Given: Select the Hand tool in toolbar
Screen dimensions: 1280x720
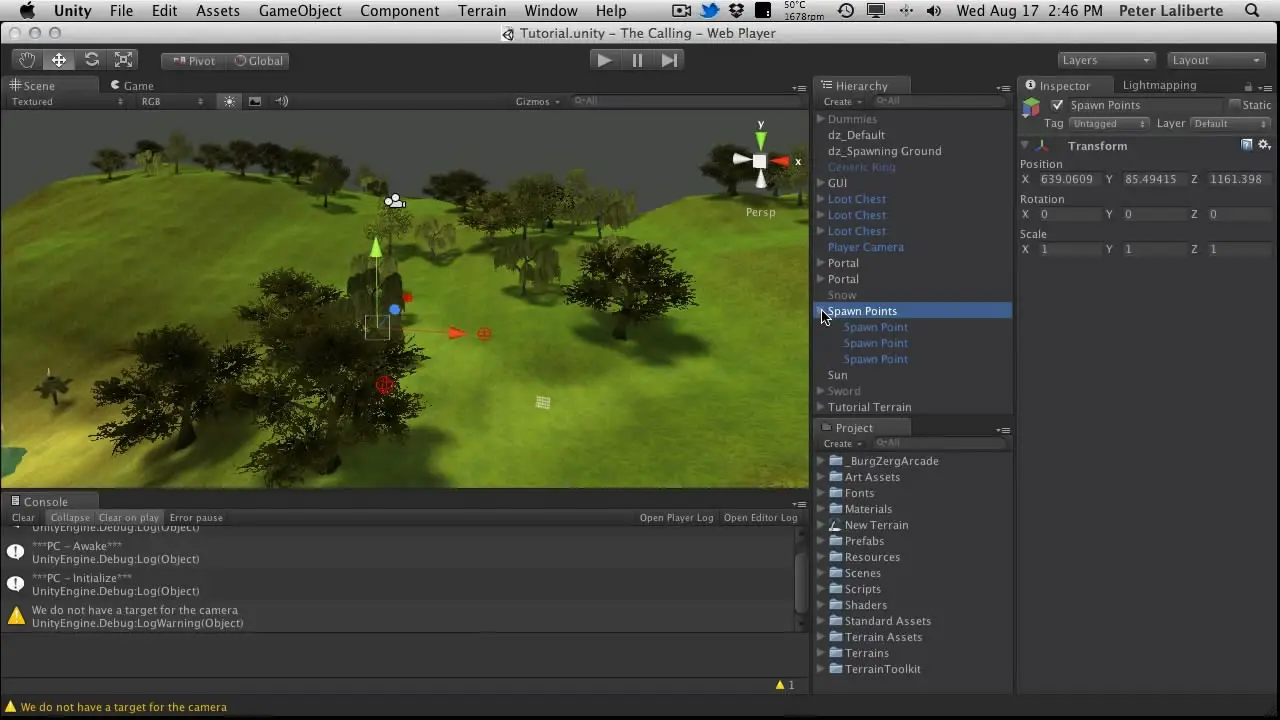Looking at the screenshot, I should [x=27, y=60].
